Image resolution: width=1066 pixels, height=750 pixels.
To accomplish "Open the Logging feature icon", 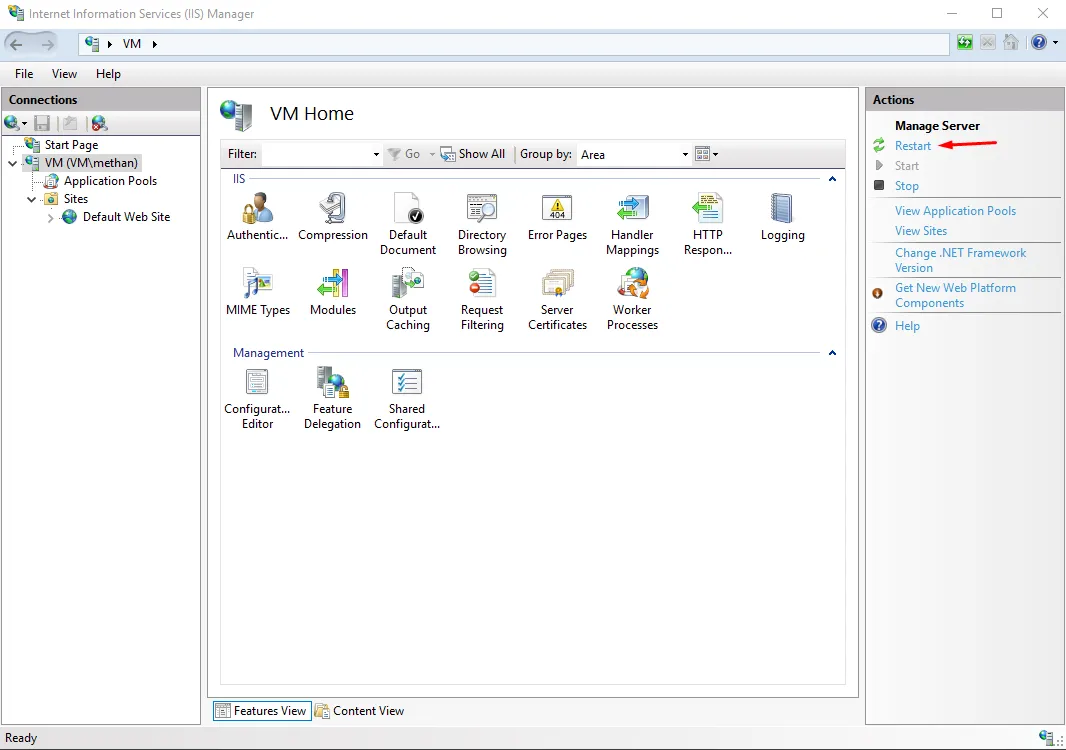I will tap(782, 210).
